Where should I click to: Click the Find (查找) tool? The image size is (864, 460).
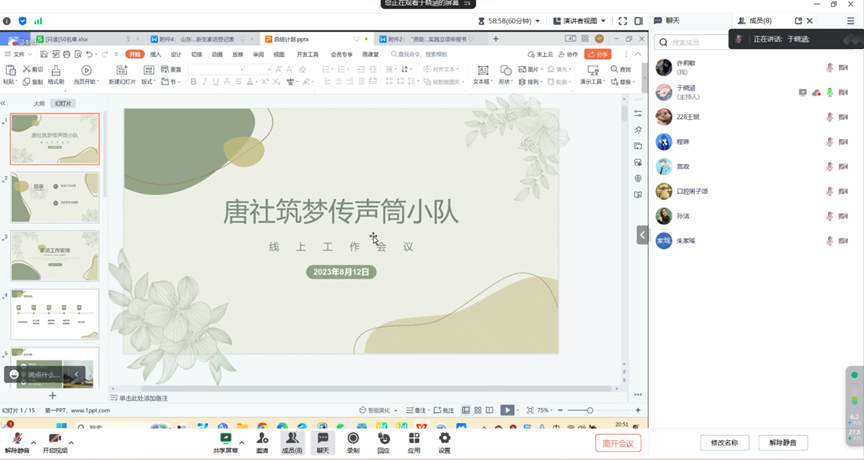(621, 69)
